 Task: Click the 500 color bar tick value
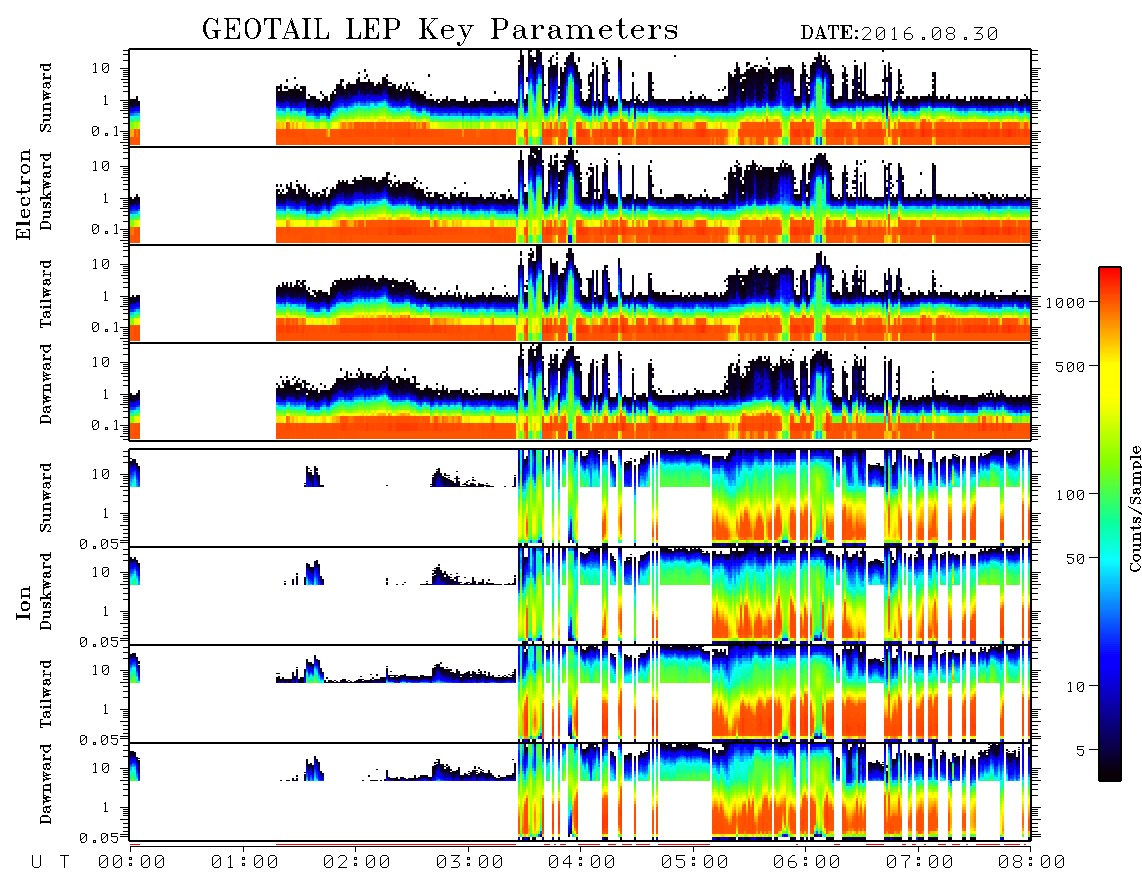(1070, 366)
